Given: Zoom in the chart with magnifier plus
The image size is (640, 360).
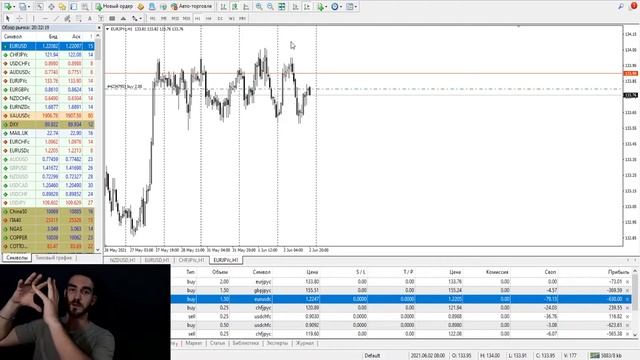Looking at the screenshot, I should click(x=259, y=7).
